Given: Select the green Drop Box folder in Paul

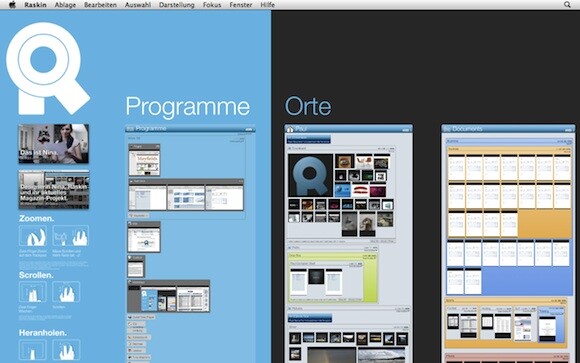Looking at the screenshot, I should click(332, 277).
